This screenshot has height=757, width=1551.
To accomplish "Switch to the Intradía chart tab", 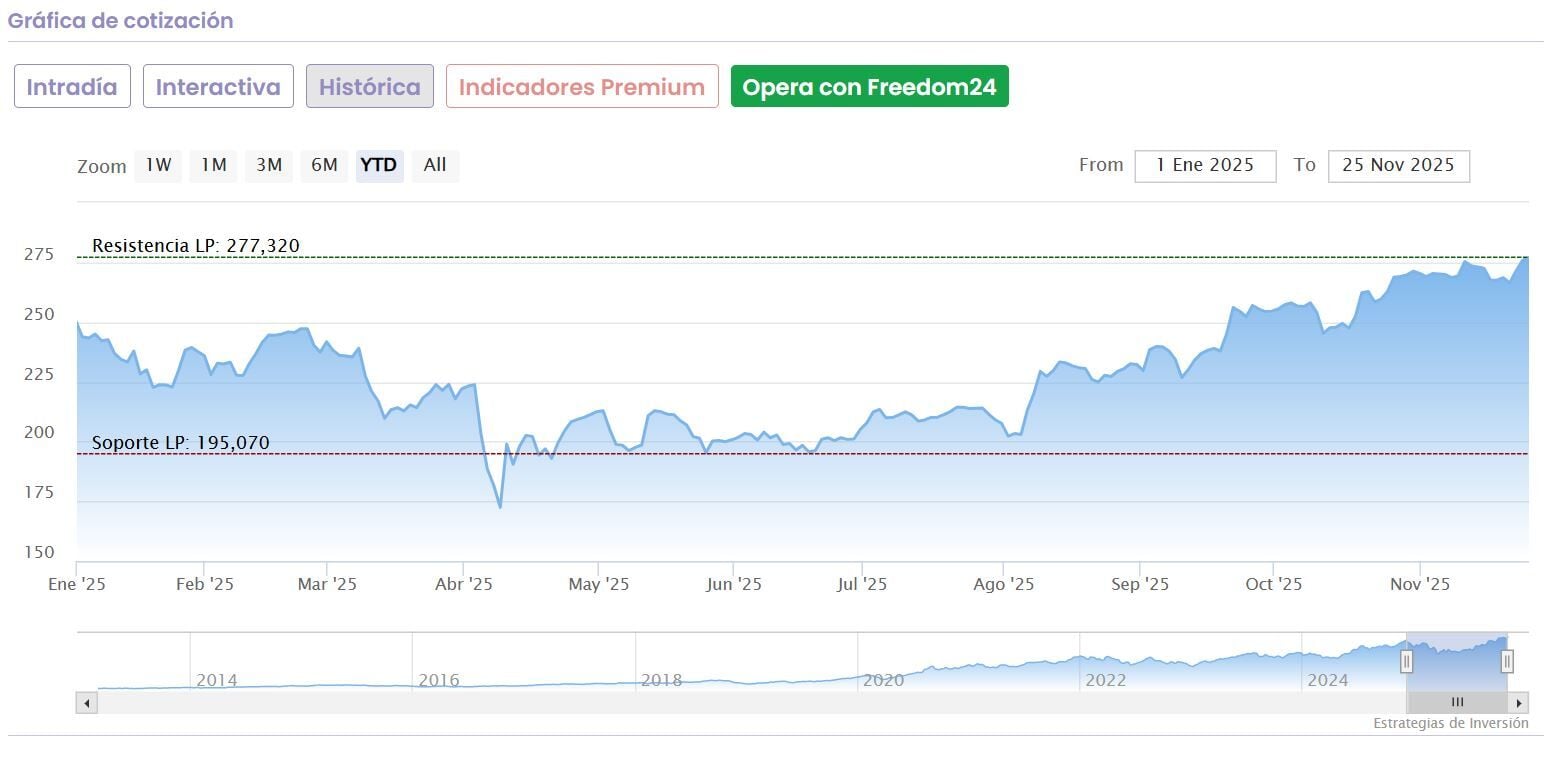I will pos(72,87).
